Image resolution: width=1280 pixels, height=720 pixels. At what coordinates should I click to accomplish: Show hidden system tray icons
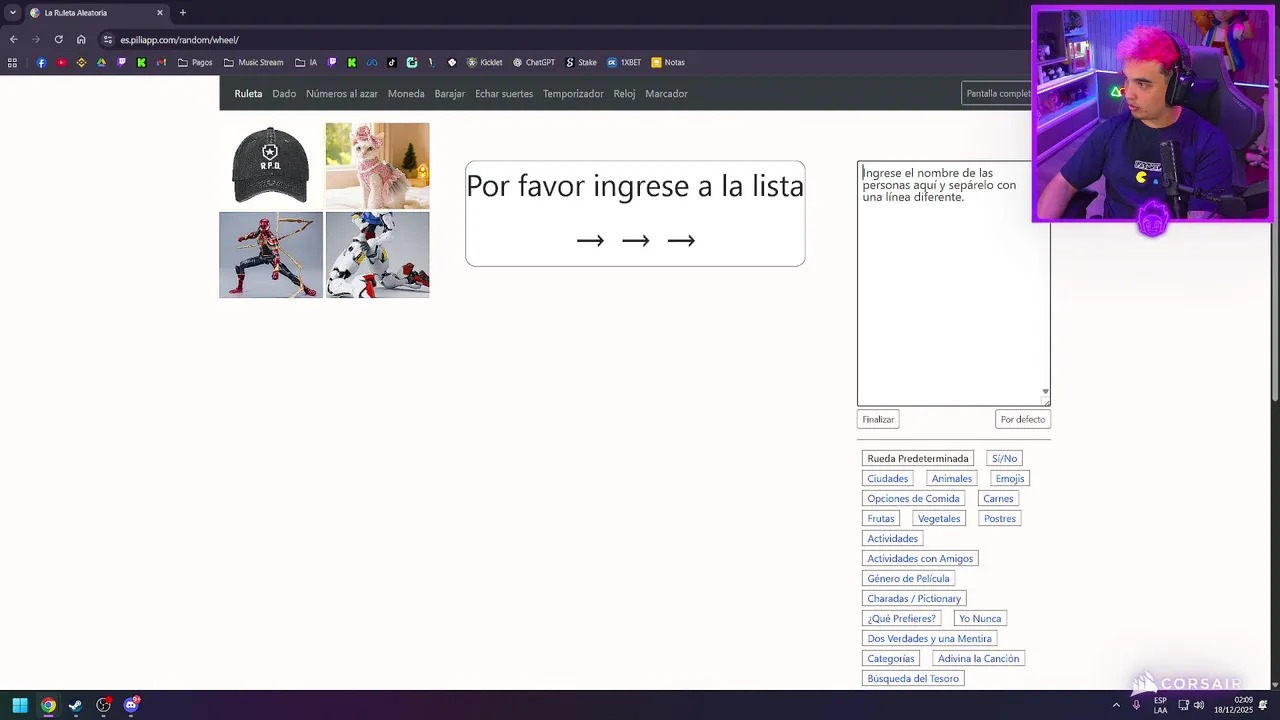1116,705
